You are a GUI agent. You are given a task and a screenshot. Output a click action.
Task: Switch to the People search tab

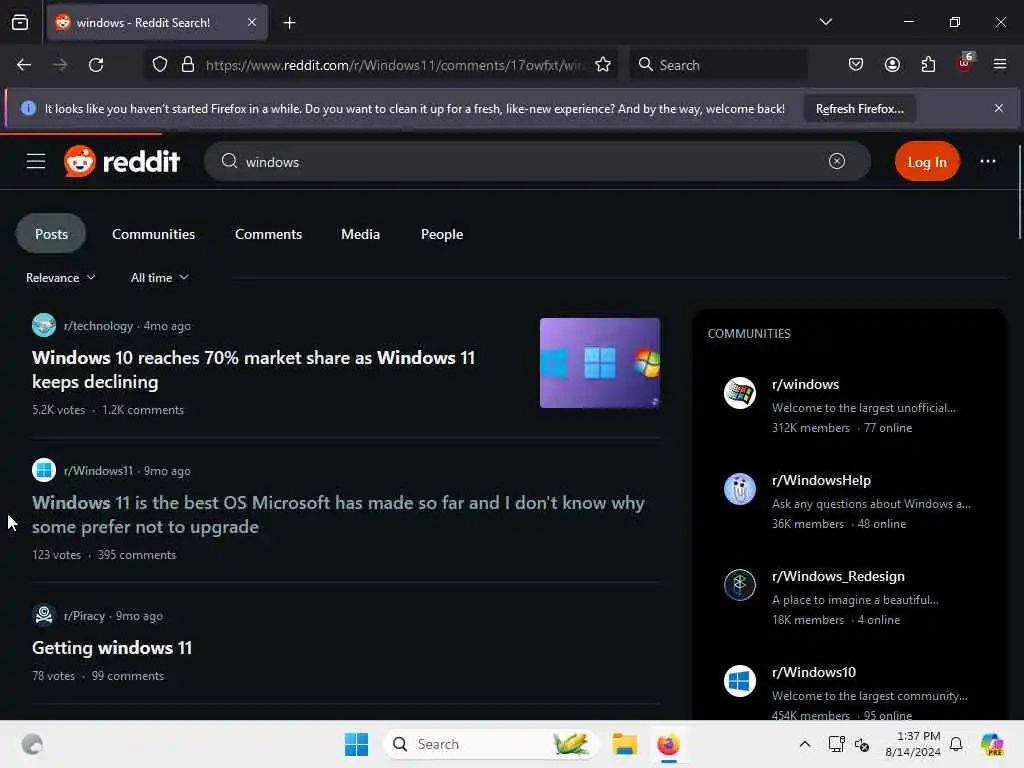442,234
